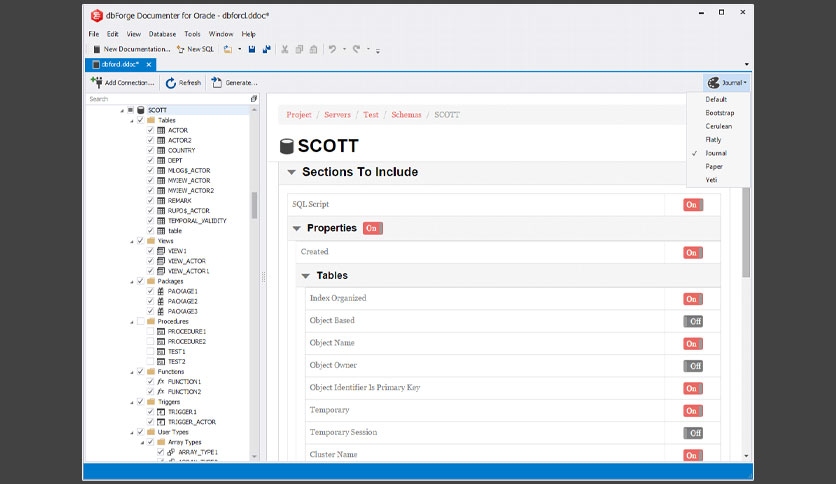Open the Database menu
The height and width of the screenshot is (484, 836).
pos(162,34)
